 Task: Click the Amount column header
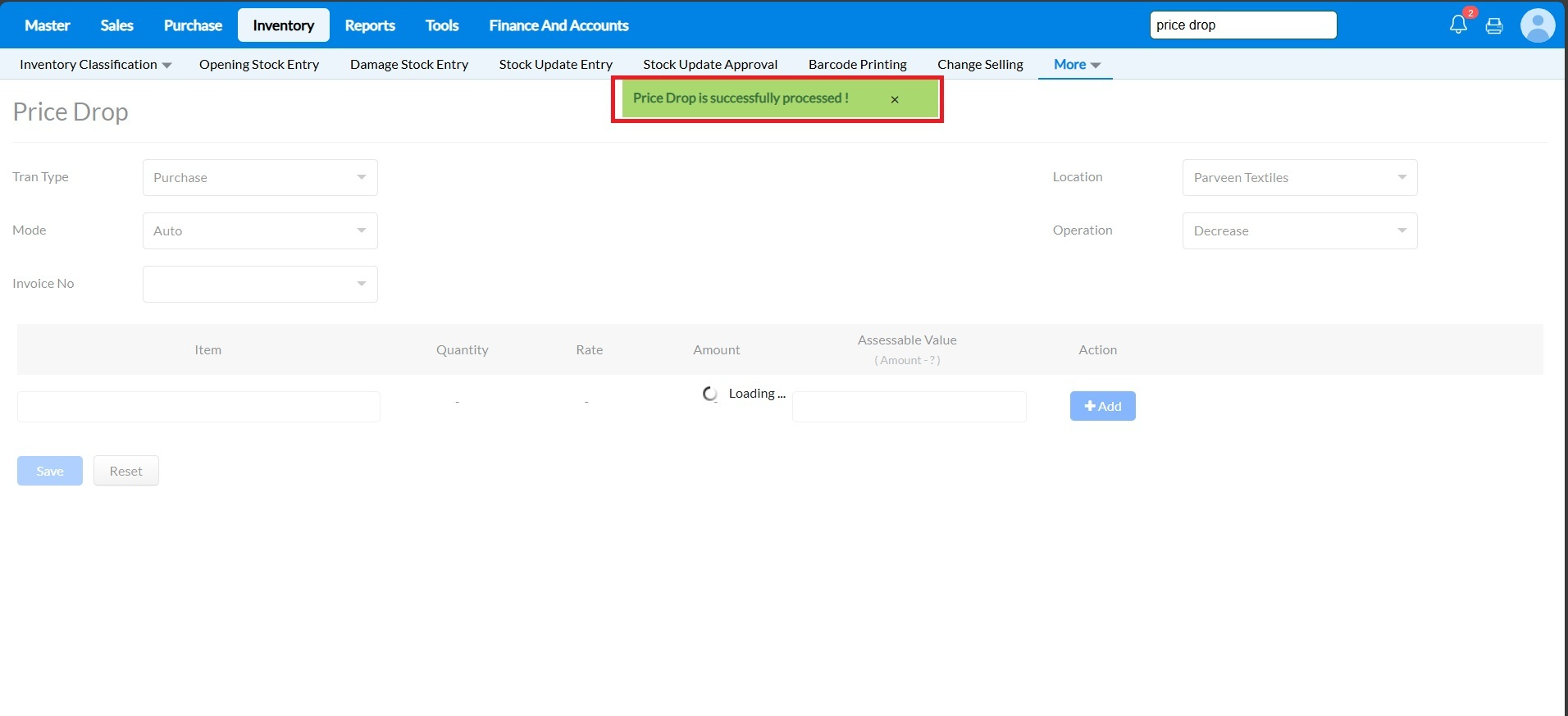pyautogui.click(x=717, y=349)
